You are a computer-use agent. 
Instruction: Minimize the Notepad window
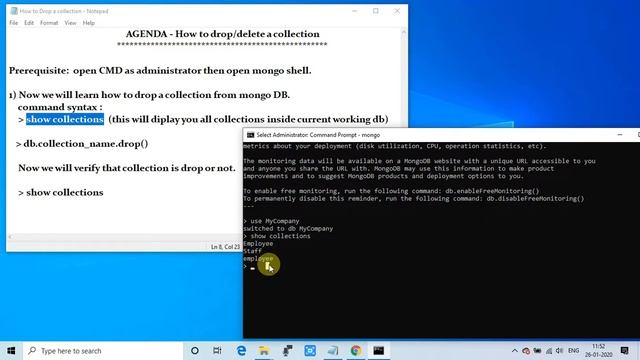pos(355,11)
